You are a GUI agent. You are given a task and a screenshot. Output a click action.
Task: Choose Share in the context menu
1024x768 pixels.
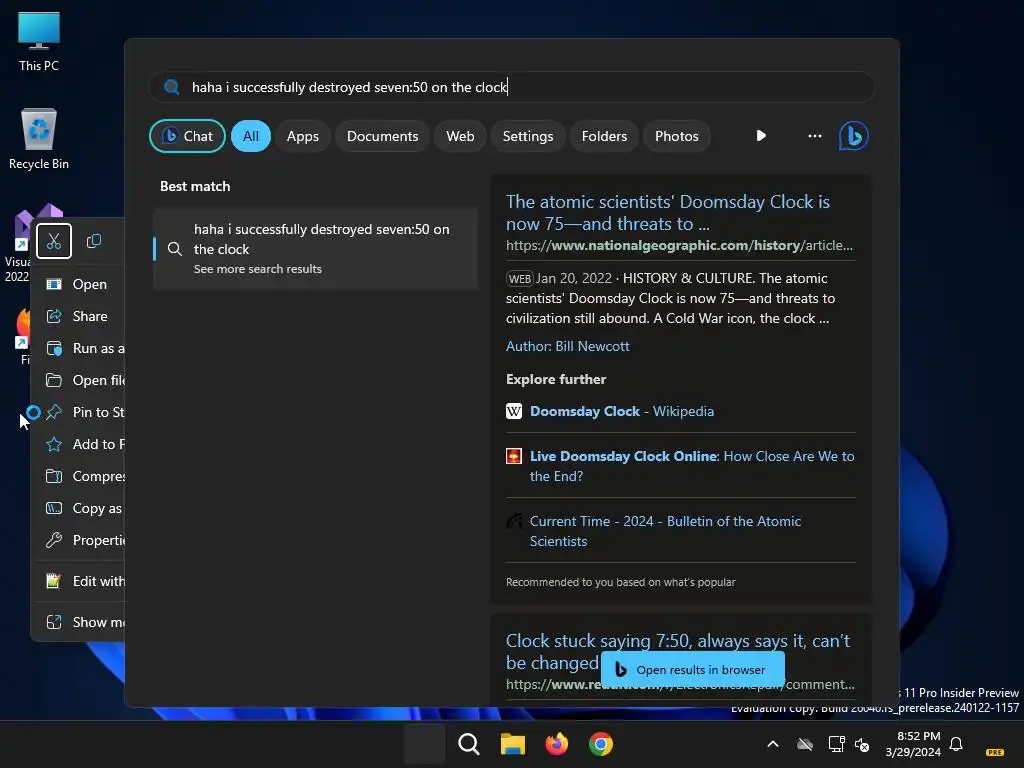click(x=80, y=316)
